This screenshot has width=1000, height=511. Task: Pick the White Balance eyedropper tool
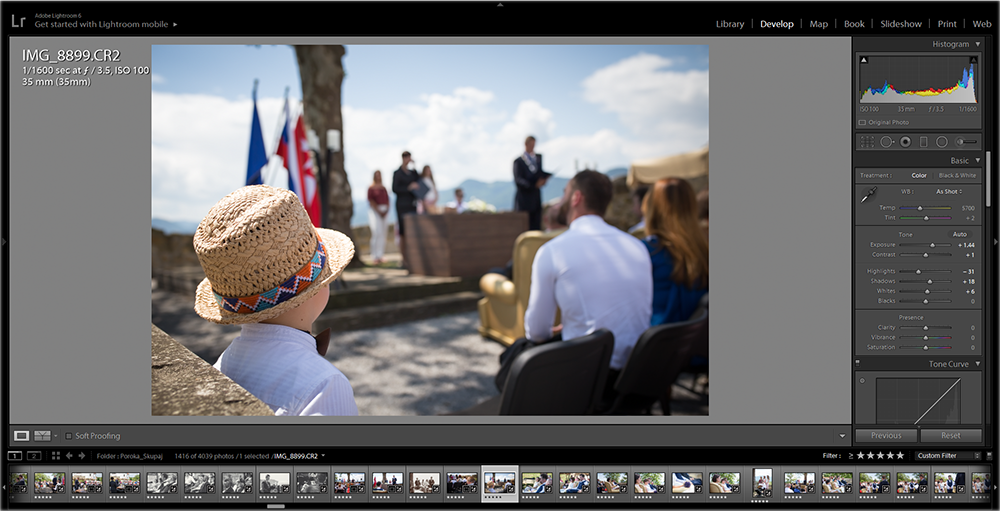869,195
